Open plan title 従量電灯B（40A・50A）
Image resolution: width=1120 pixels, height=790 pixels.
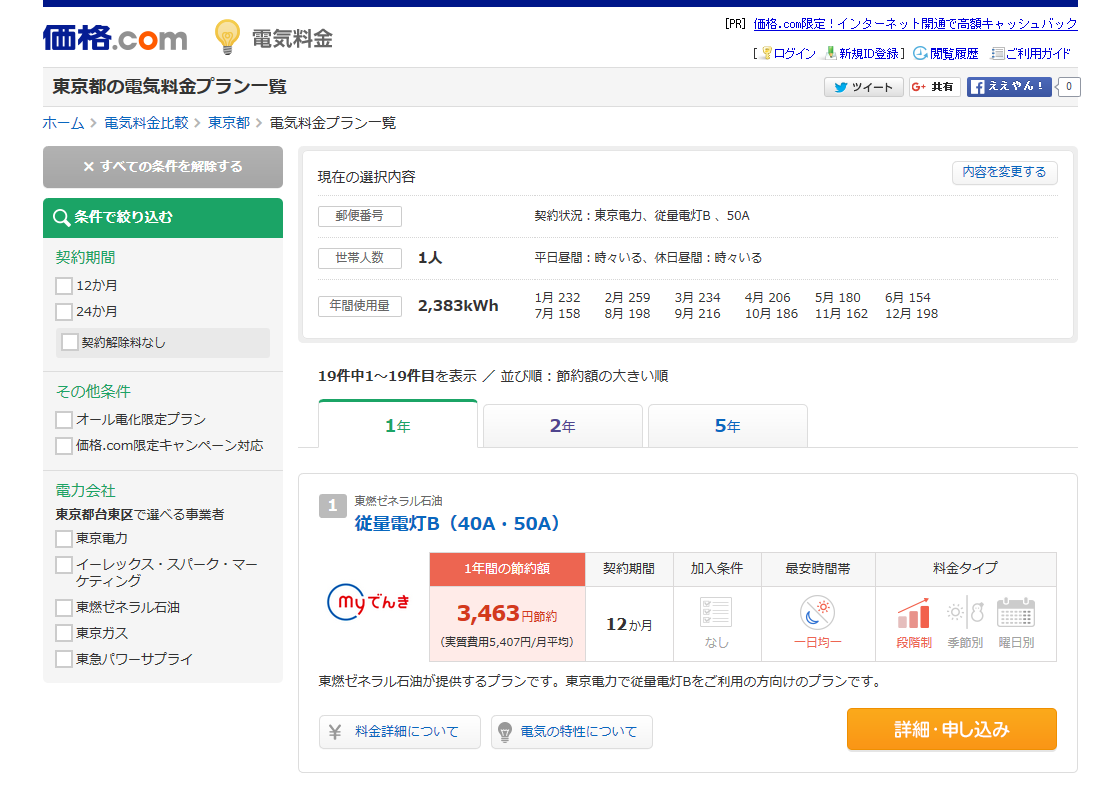457,524
